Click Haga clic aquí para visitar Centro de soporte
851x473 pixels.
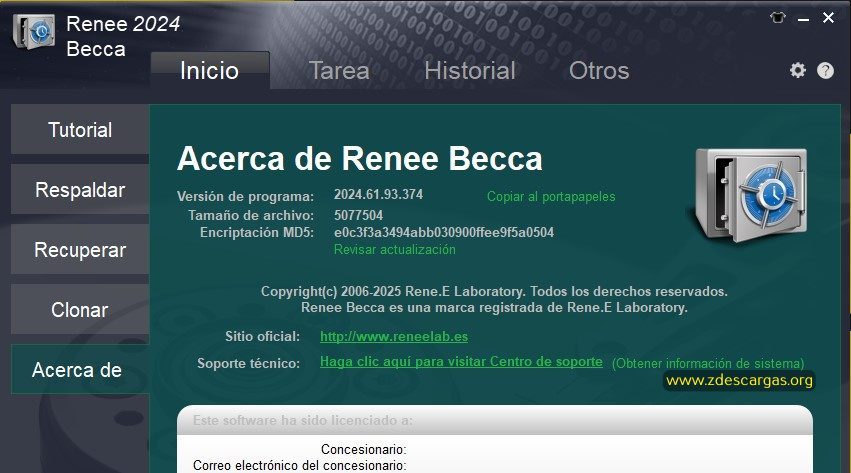[x=461, y=362]
